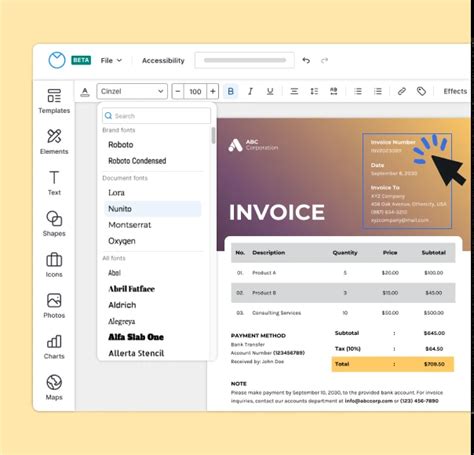This screenshot has width=474, height=455.
Task: Open the Maps sidebar panel
Action: 54,388
